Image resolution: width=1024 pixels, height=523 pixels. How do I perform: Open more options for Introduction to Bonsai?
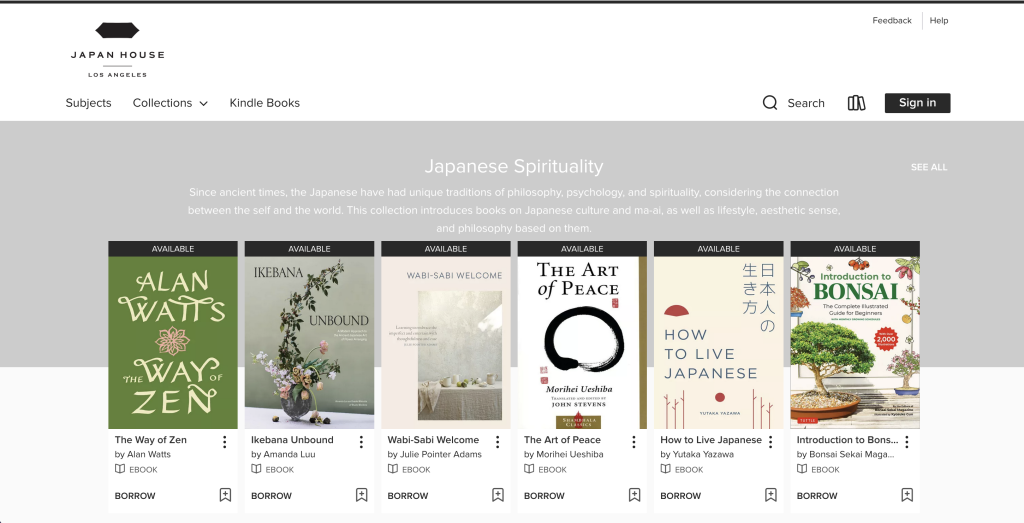coord(907,442)
